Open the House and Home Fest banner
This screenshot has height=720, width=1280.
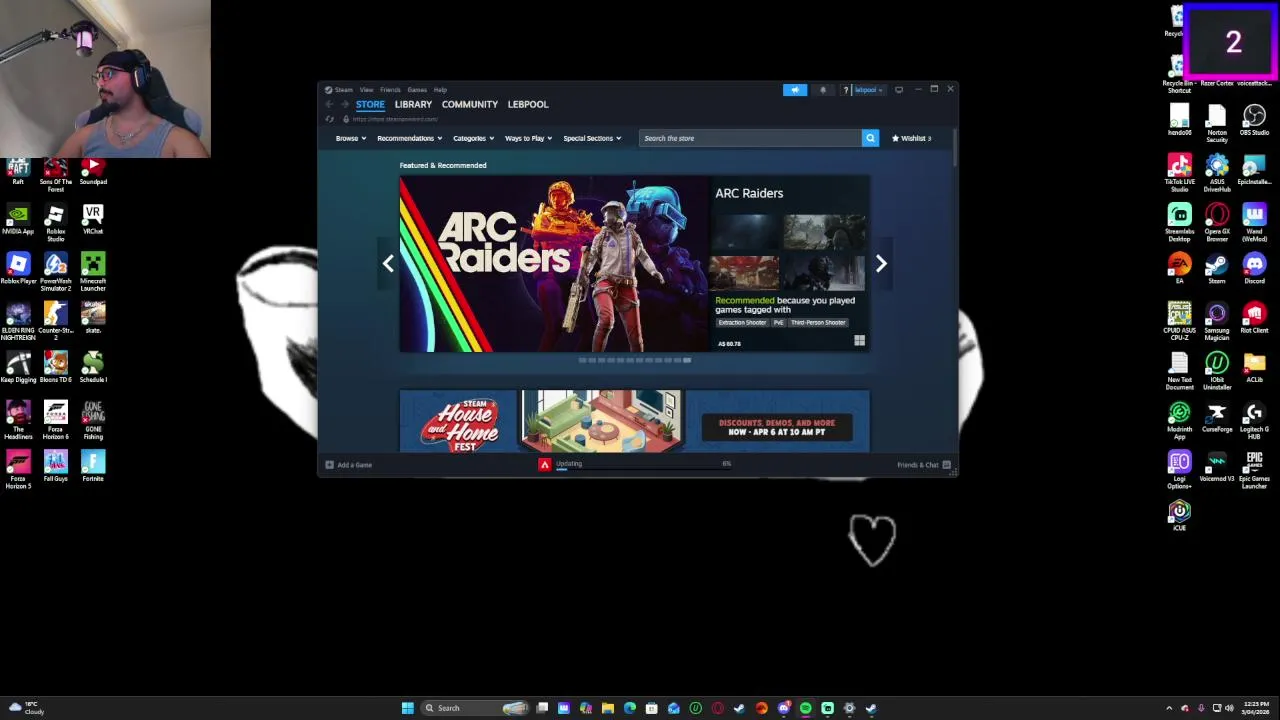[x=634, y=421]
